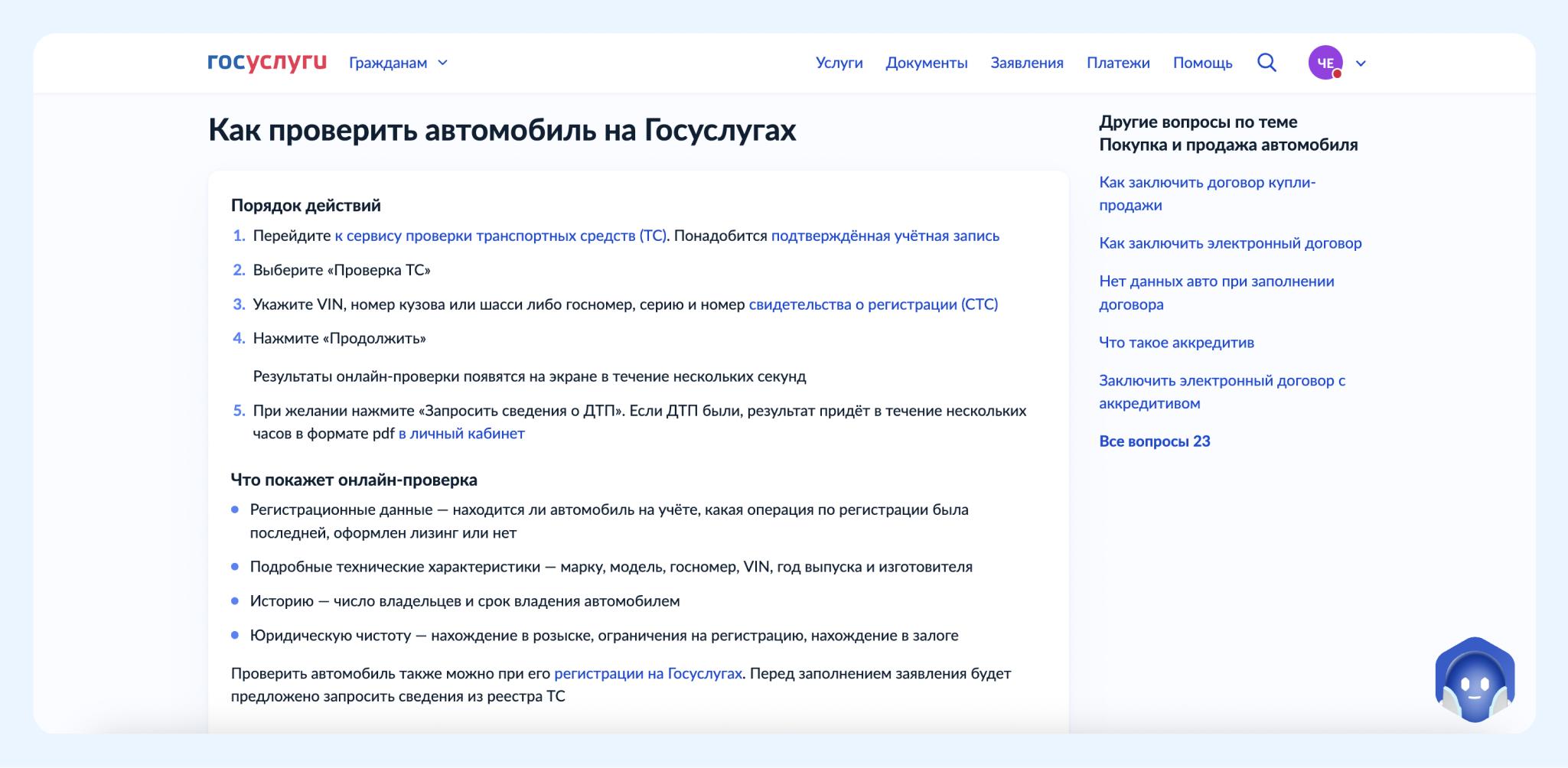Expand the Гражданам dropdown
The image size is (1568, 768).
398,63
